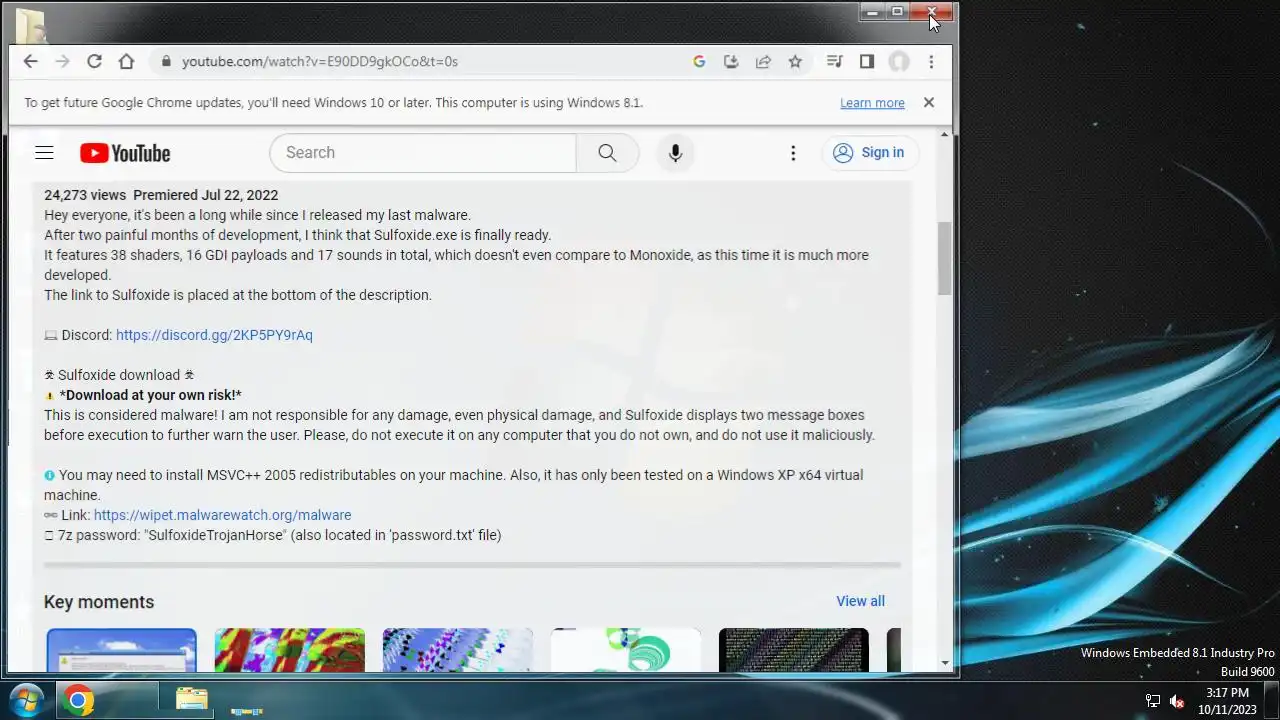Share this page via share icon

click(x=763, y=62)
